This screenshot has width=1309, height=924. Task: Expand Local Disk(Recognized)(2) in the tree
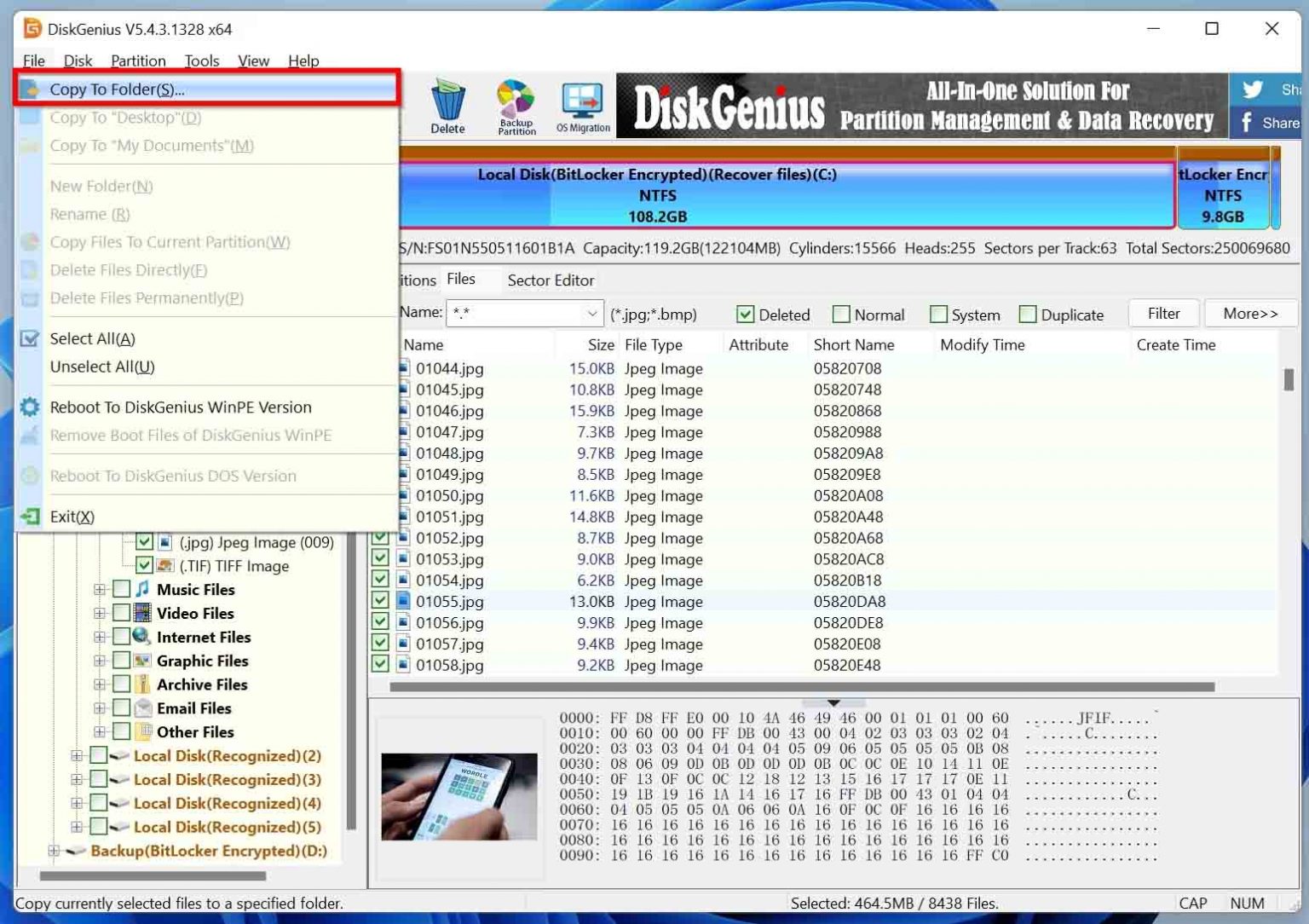(x=76, y=755)
